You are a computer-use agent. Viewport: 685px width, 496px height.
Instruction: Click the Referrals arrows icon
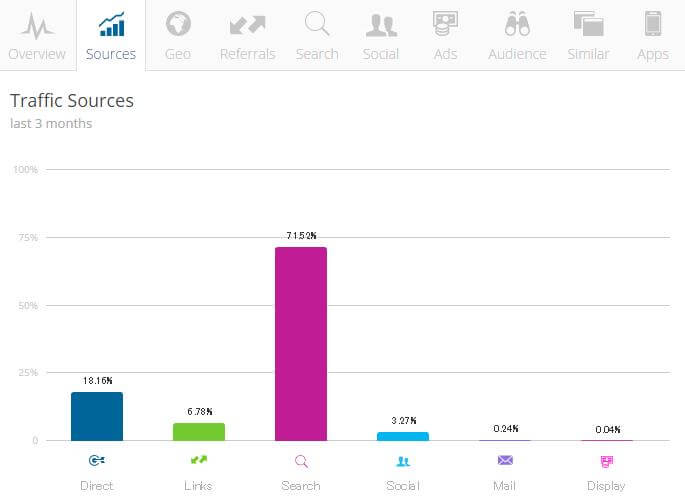pyautogui.click(x=248, y=25)
